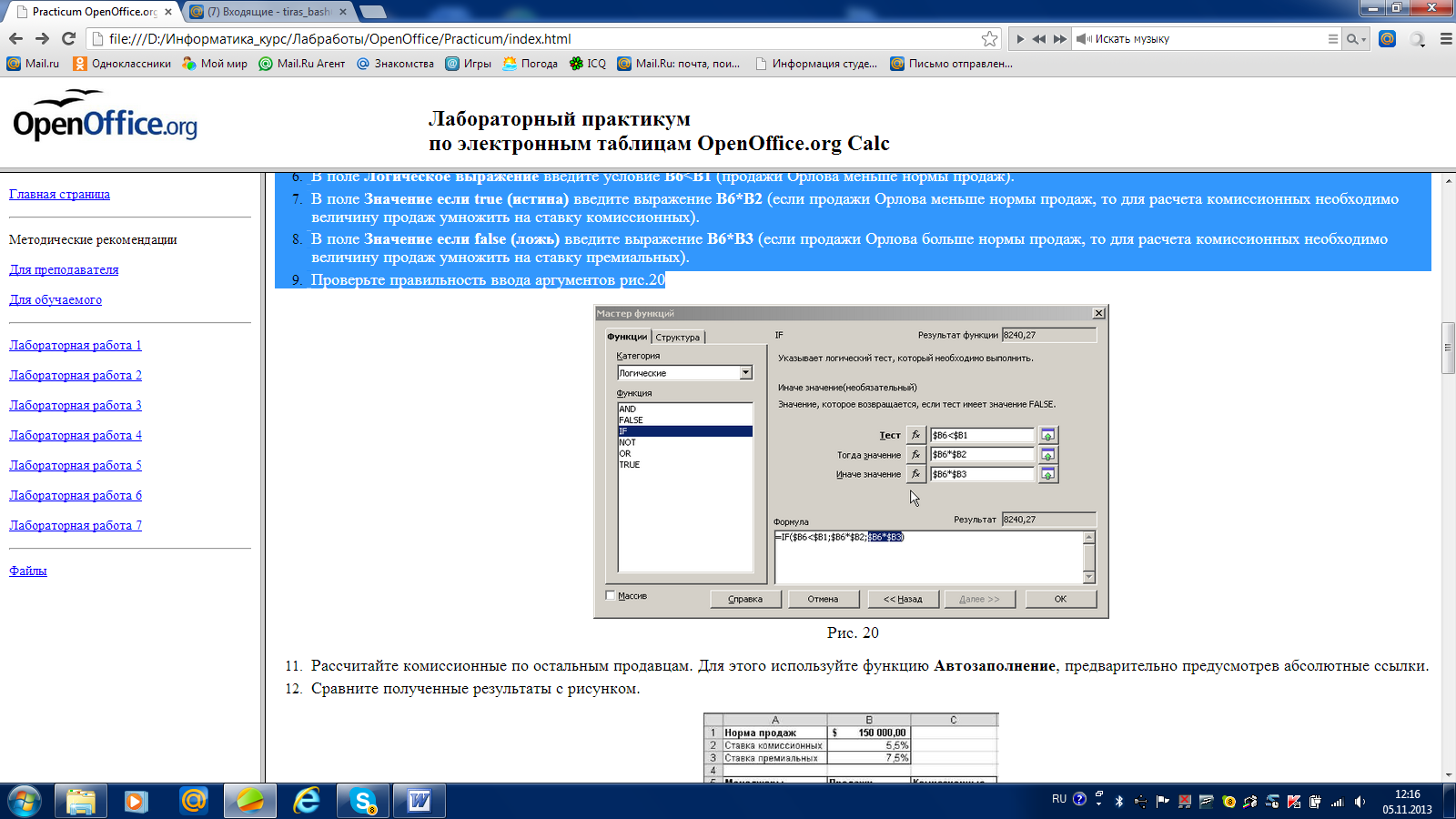Click the Mail.Ru @ extension icon

[1387, 38]
